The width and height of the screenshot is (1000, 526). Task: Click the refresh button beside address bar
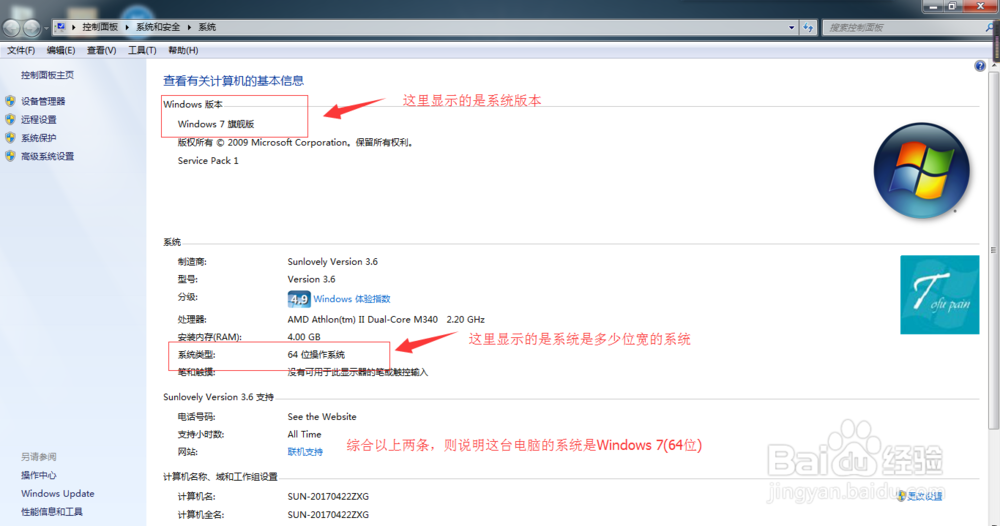808,27
